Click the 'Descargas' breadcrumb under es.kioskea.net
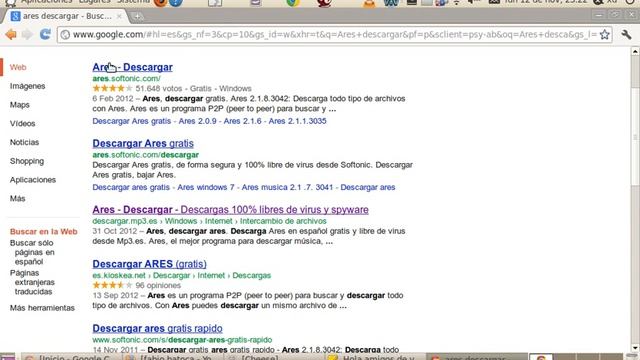 coord(251,275)
